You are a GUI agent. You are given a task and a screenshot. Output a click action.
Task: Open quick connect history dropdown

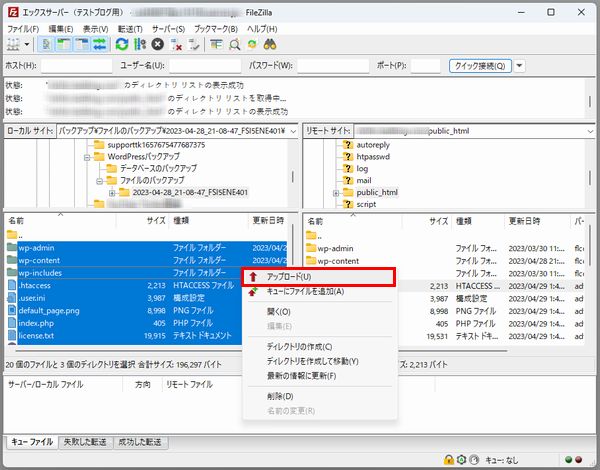click(x=519, y=66)
